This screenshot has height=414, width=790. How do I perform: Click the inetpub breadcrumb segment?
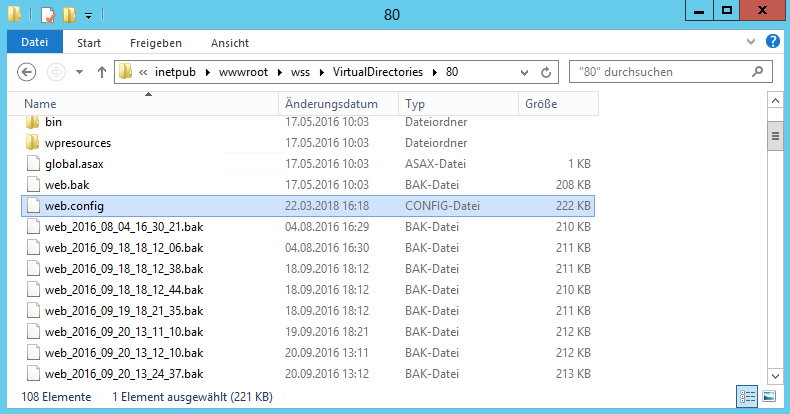(175, 72)
